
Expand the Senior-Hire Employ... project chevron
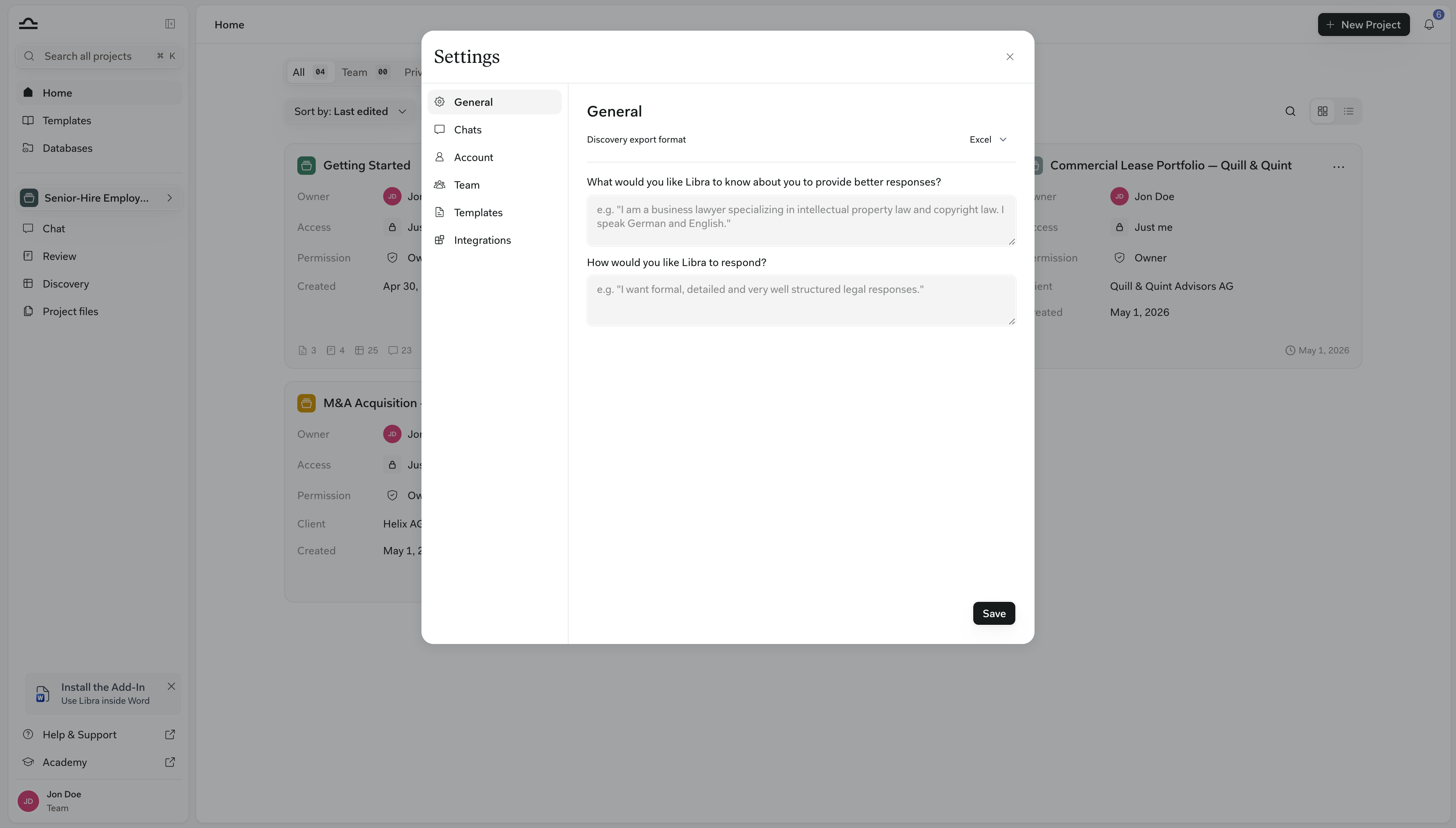169,198
